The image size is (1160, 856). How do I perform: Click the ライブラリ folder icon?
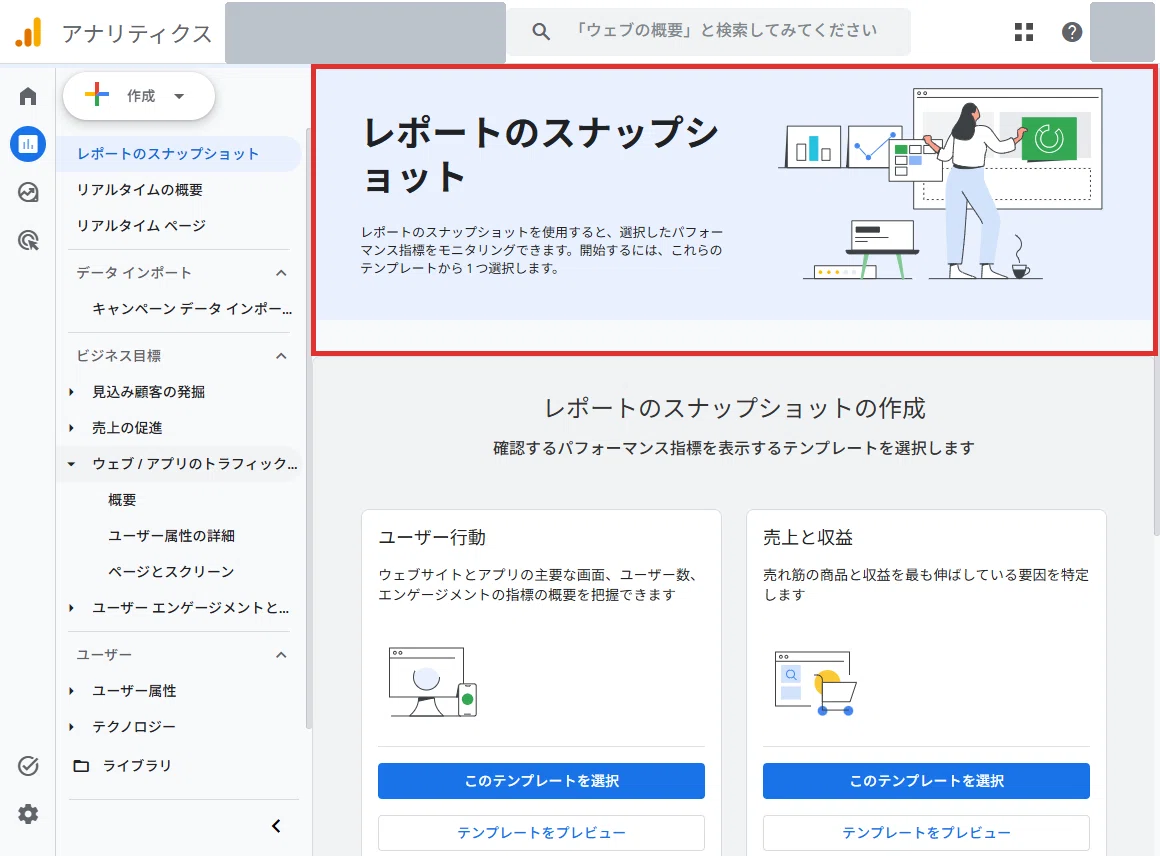pyautogui.click(x=81, y=766)
